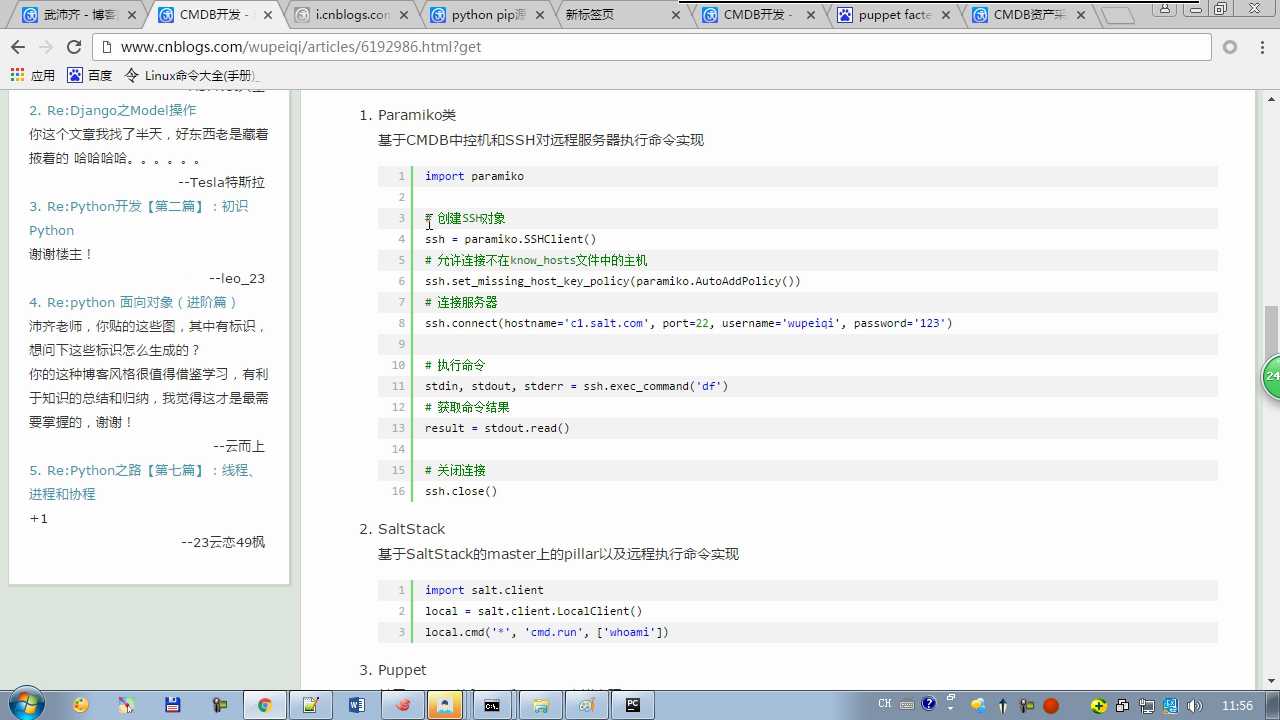1280x720 pixels.
Task: Close the i.cnblogs.com tab
Action: click(403, 15)
